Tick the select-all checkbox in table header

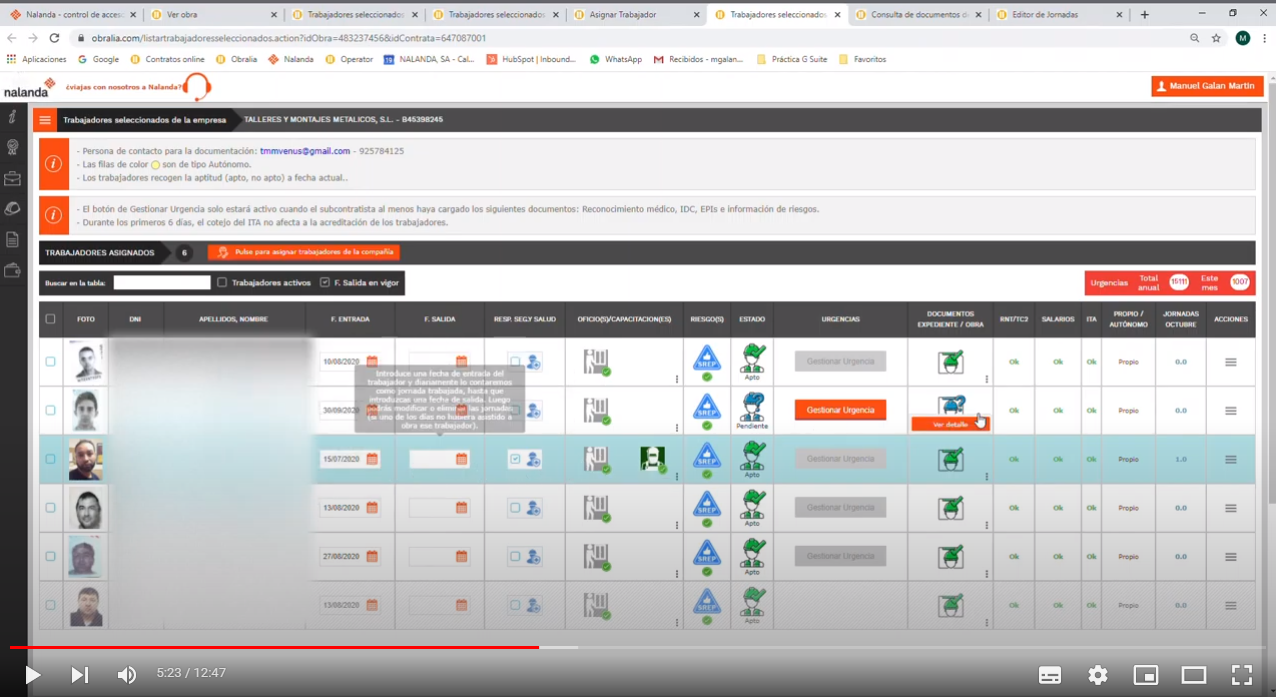pyautogui.click(x=51, y=319)
